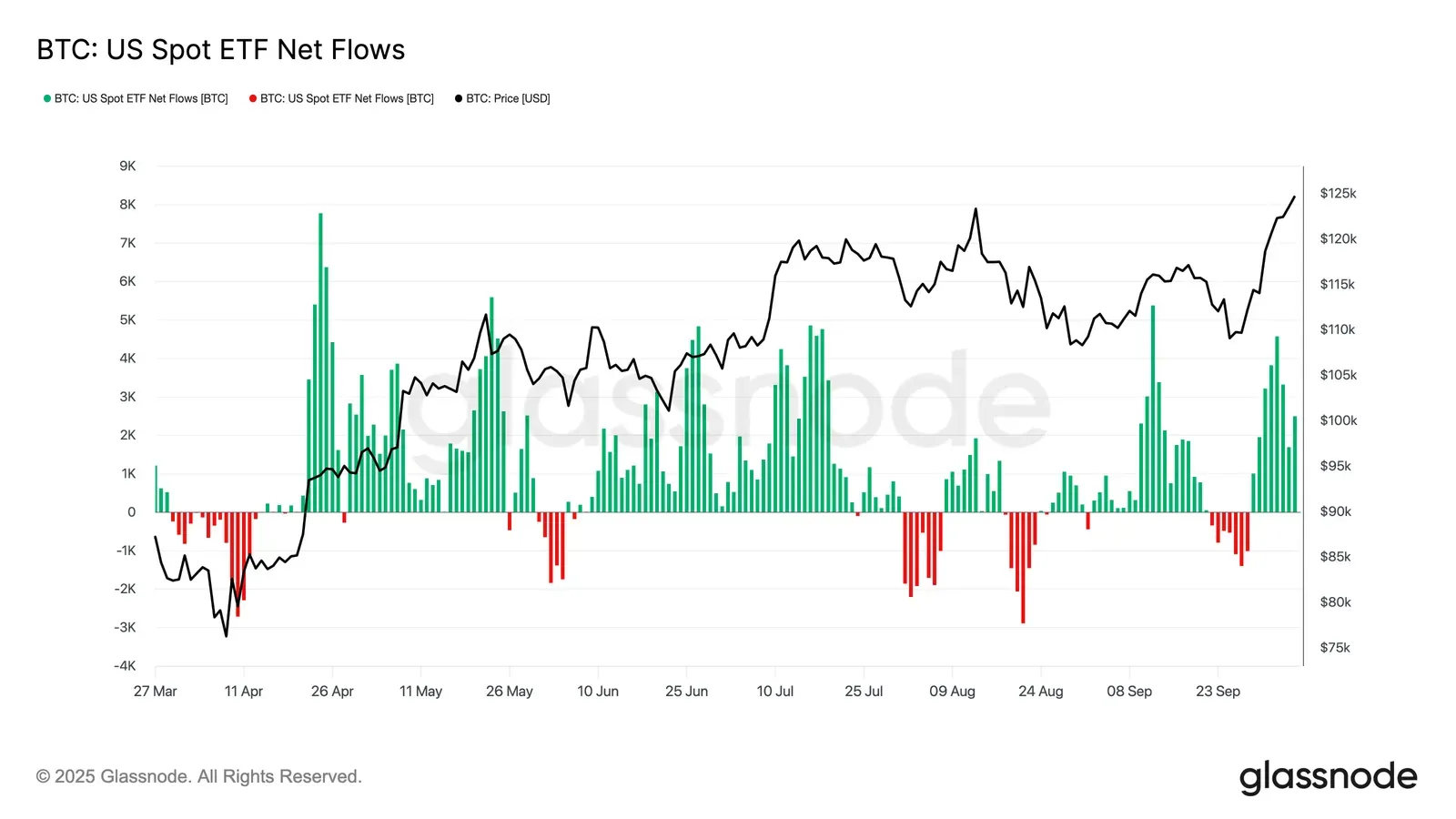Click the 0 baseline label on left axis
The height and width of the screenshot is (819, 1456).
[131, 512]
